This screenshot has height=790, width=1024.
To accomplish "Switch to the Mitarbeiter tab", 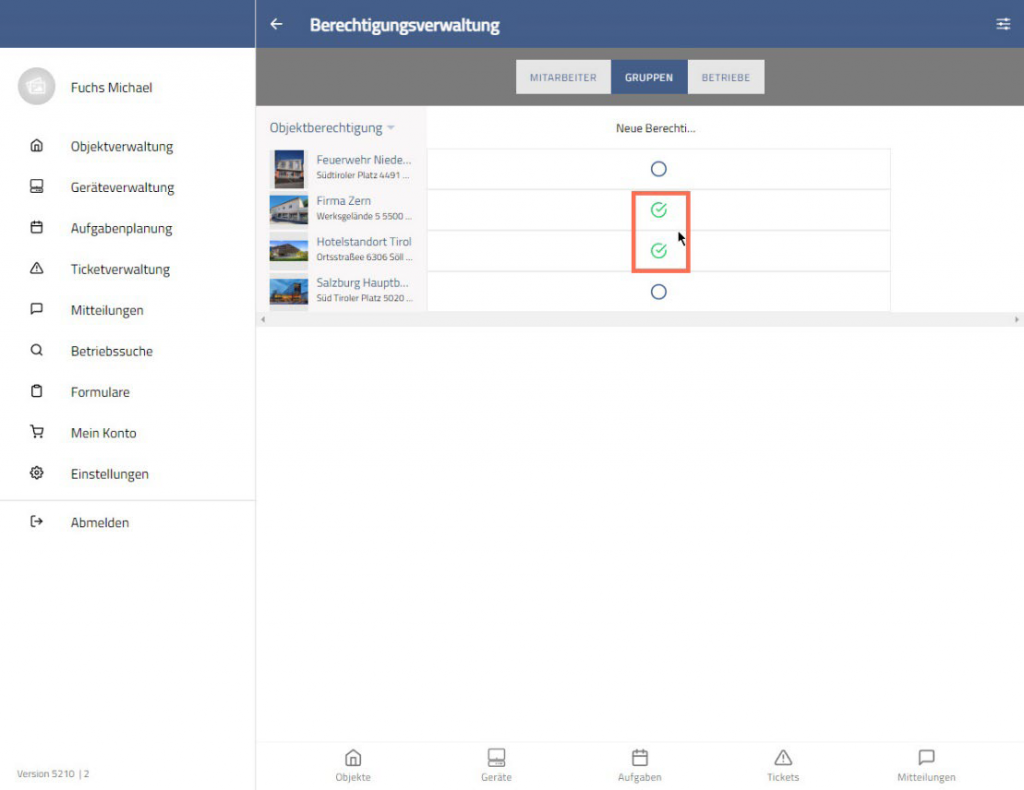I will pos(563,77).
